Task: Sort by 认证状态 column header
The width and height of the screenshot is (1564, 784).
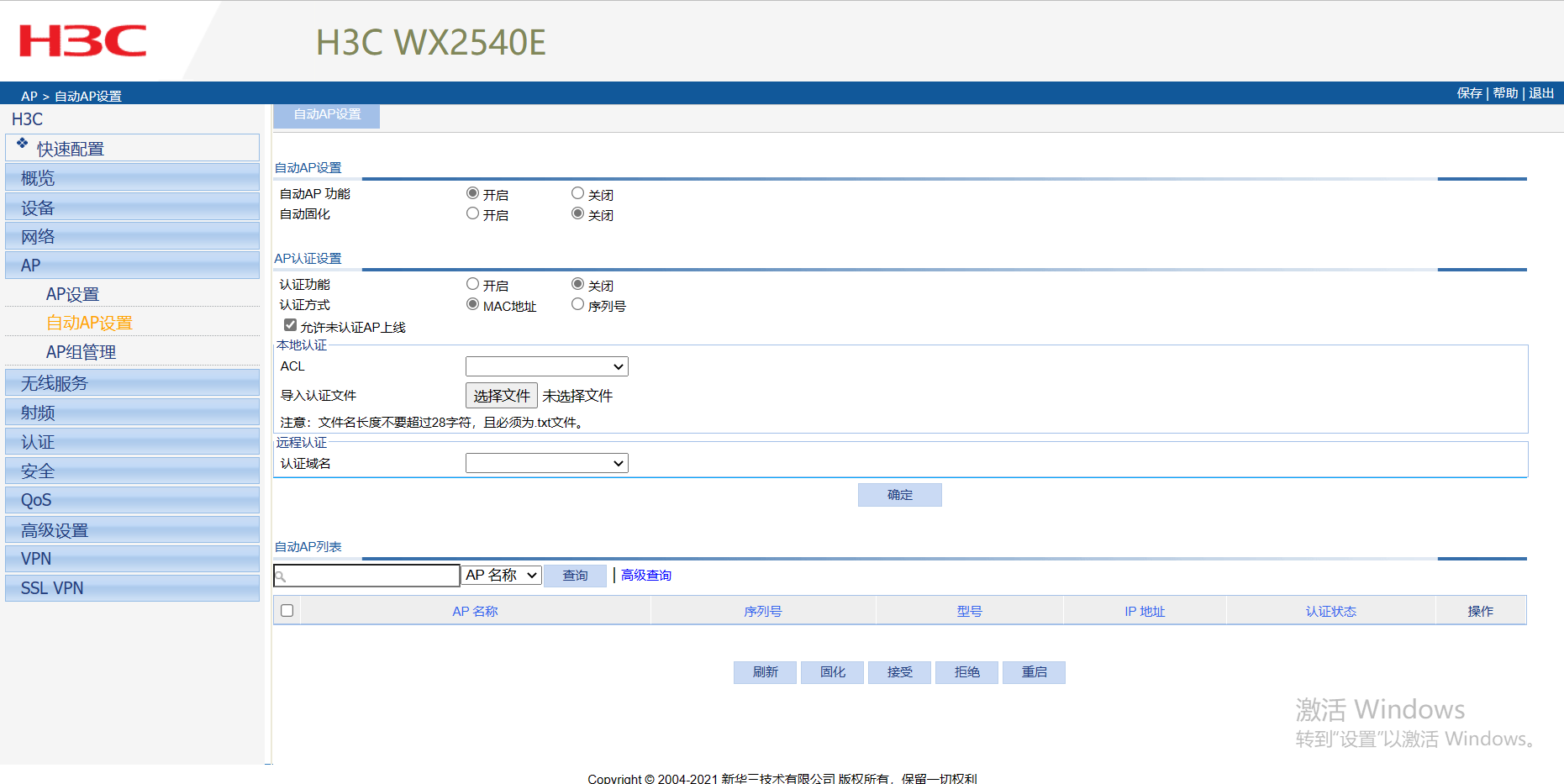Action: click(x=1331, y=612)
